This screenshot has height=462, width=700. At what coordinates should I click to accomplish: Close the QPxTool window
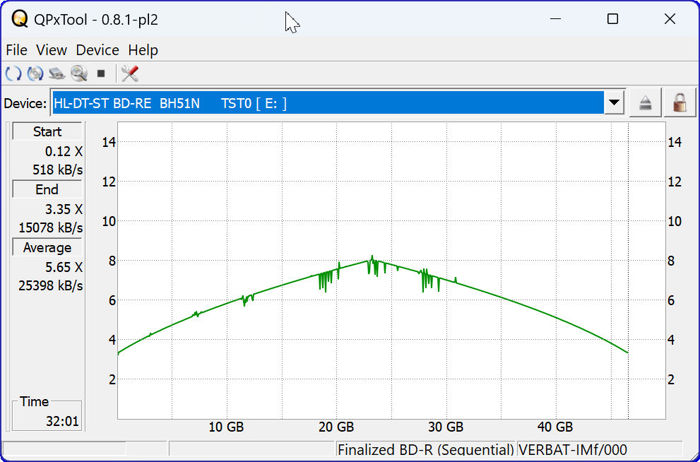670,19
